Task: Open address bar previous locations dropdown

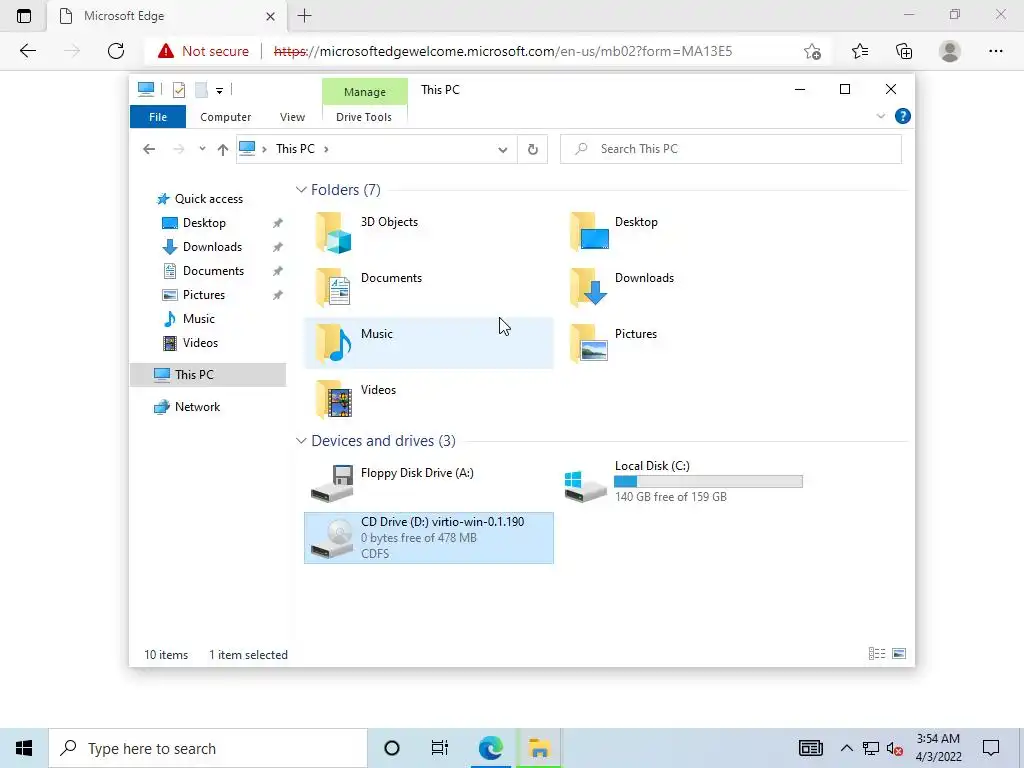Action: pos(502,150)
